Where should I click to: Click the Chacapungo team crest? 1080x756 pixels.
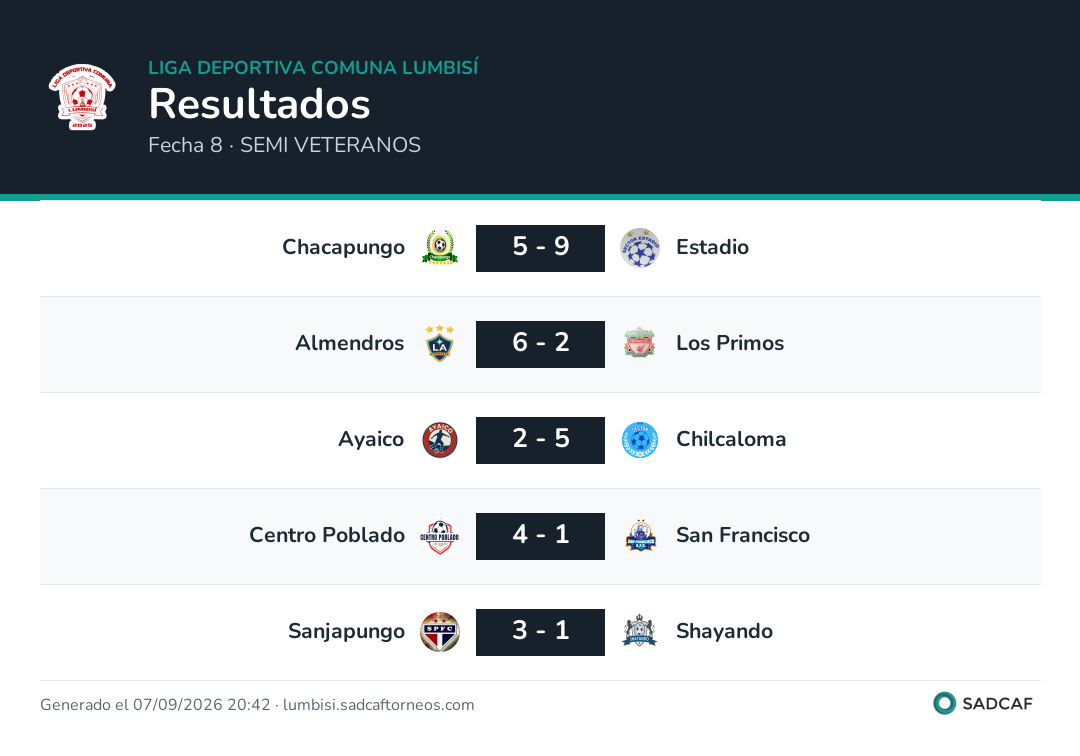(440, 248)
